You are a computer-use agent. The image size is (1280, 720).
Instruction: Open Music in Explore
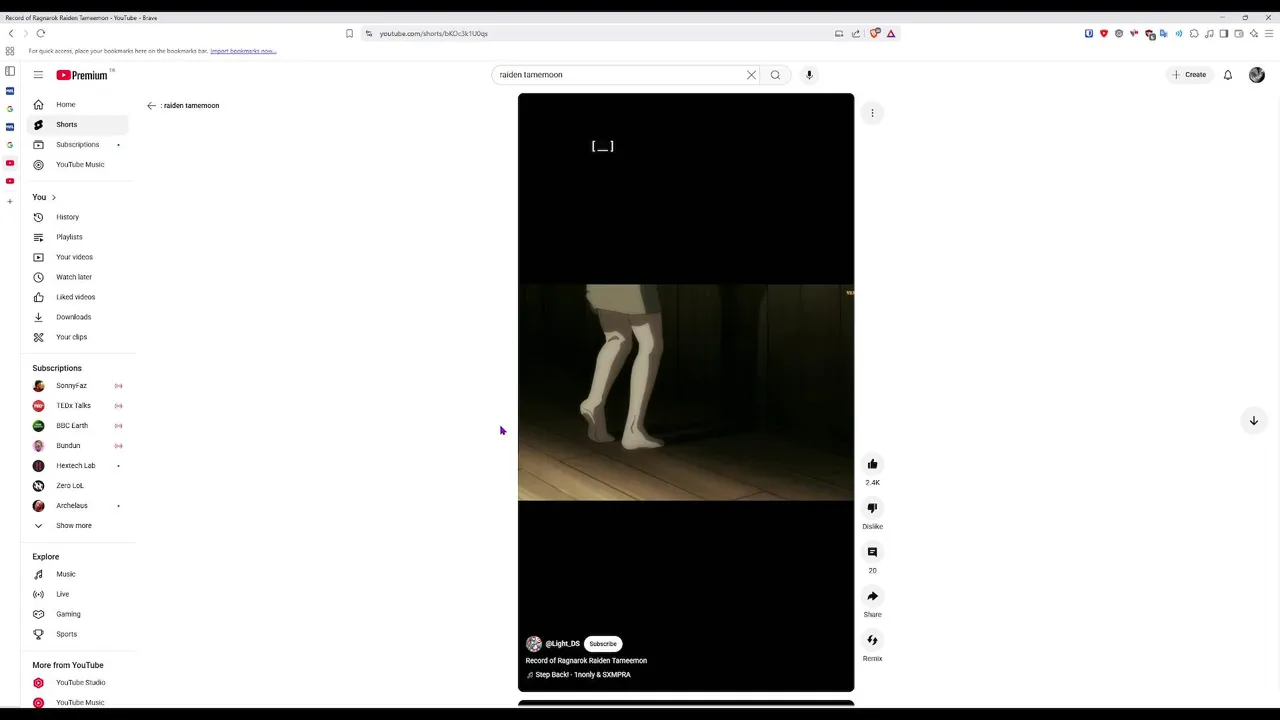pos(78,574)
